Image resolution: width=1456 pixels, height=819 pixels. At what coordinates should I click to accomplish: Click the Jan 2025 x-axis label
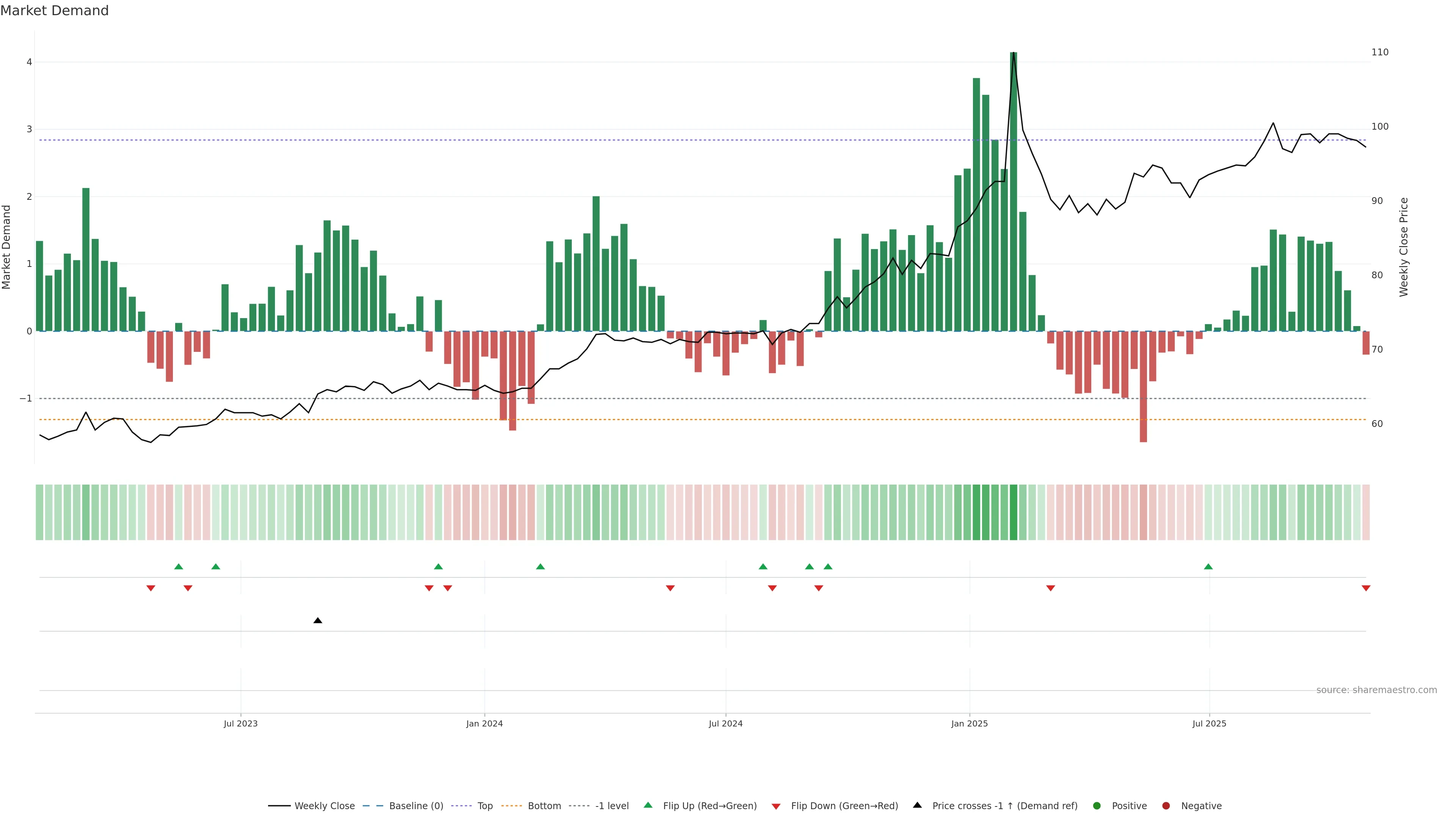coord(970,724)
